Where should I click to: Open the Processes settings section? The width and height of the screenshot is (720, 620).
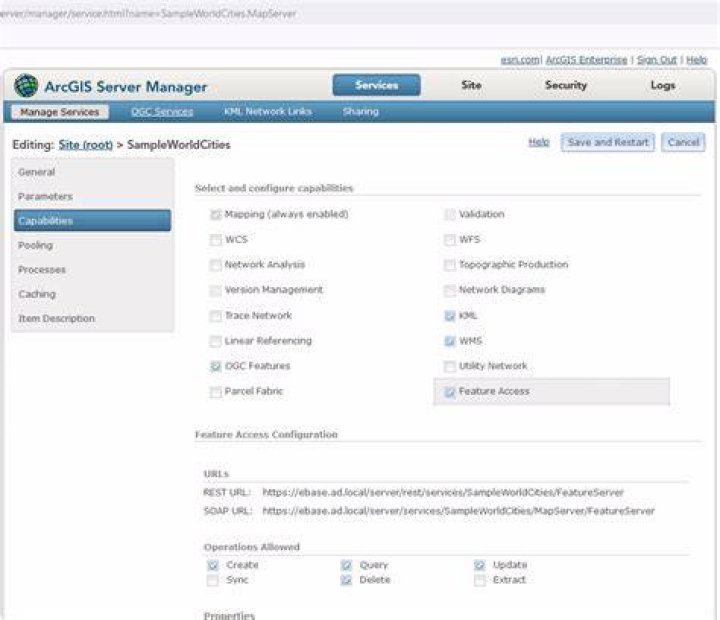pyautogui.click(x=92, y=270)
